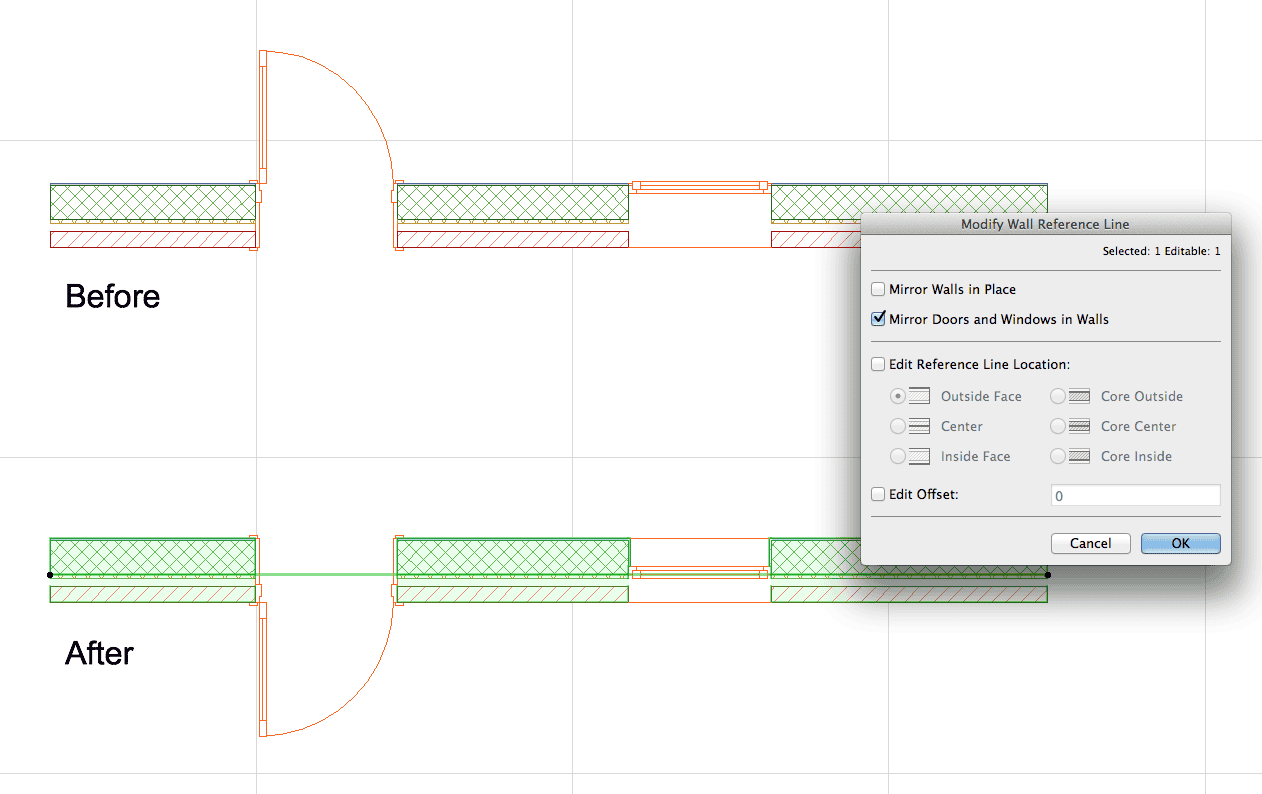Select the Core Center radio button
The width and height of the screenshot is (1262, 794).
click(1058, 426)
